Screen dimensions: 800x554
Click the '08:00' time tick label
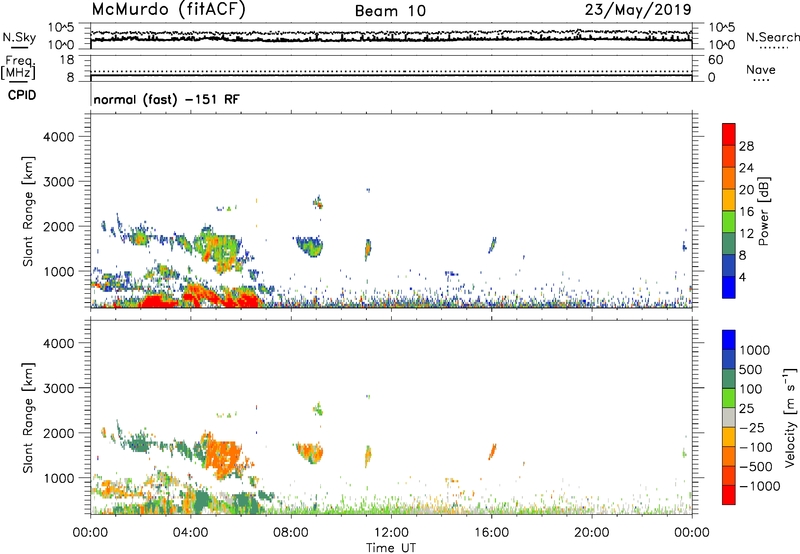291,533
